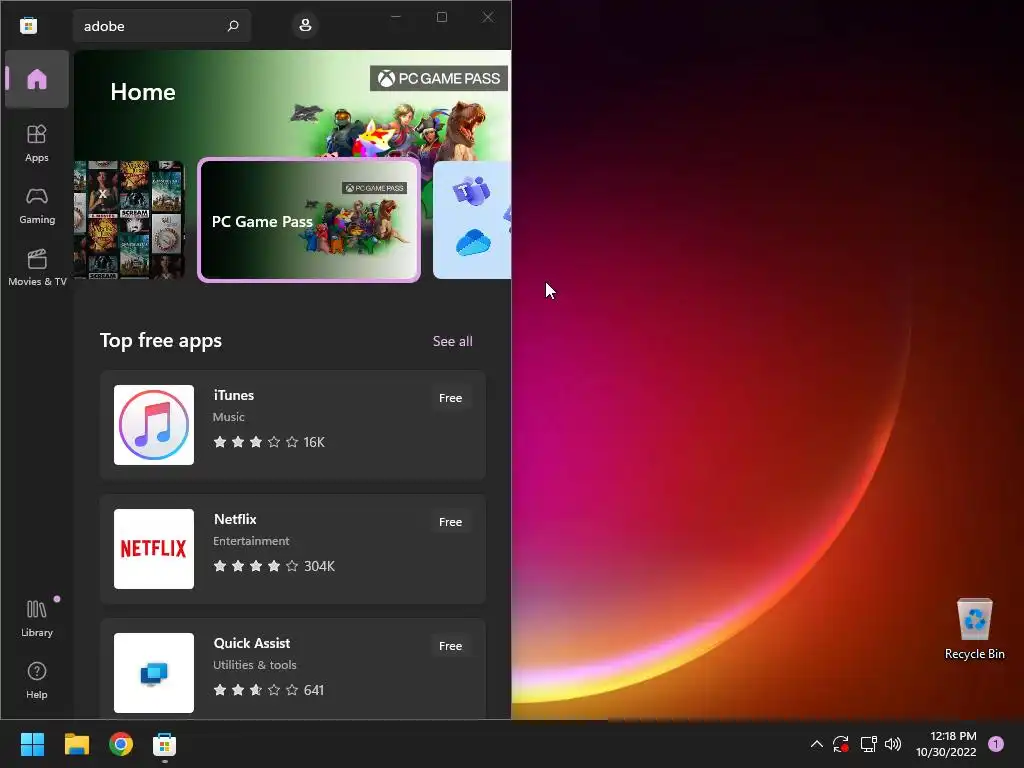Click the search box containing adobe

tap(162, 26)
